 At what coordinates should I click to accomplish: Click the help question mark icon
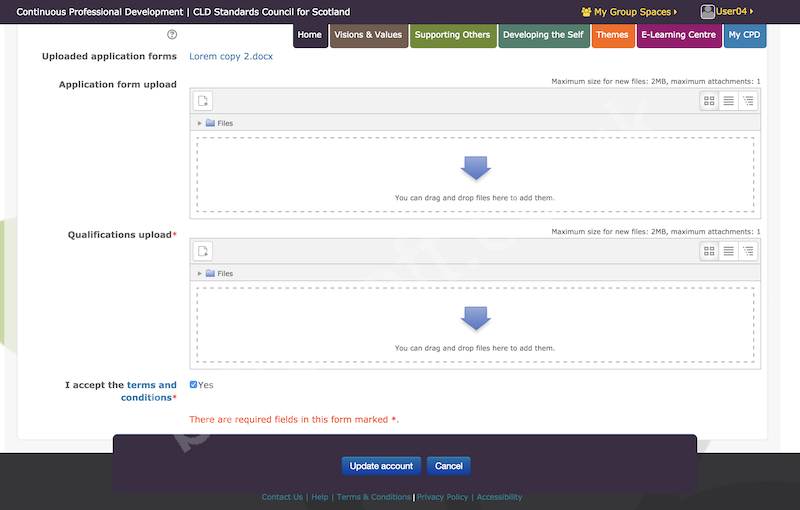pyautogui.click(x=172, y=35)
